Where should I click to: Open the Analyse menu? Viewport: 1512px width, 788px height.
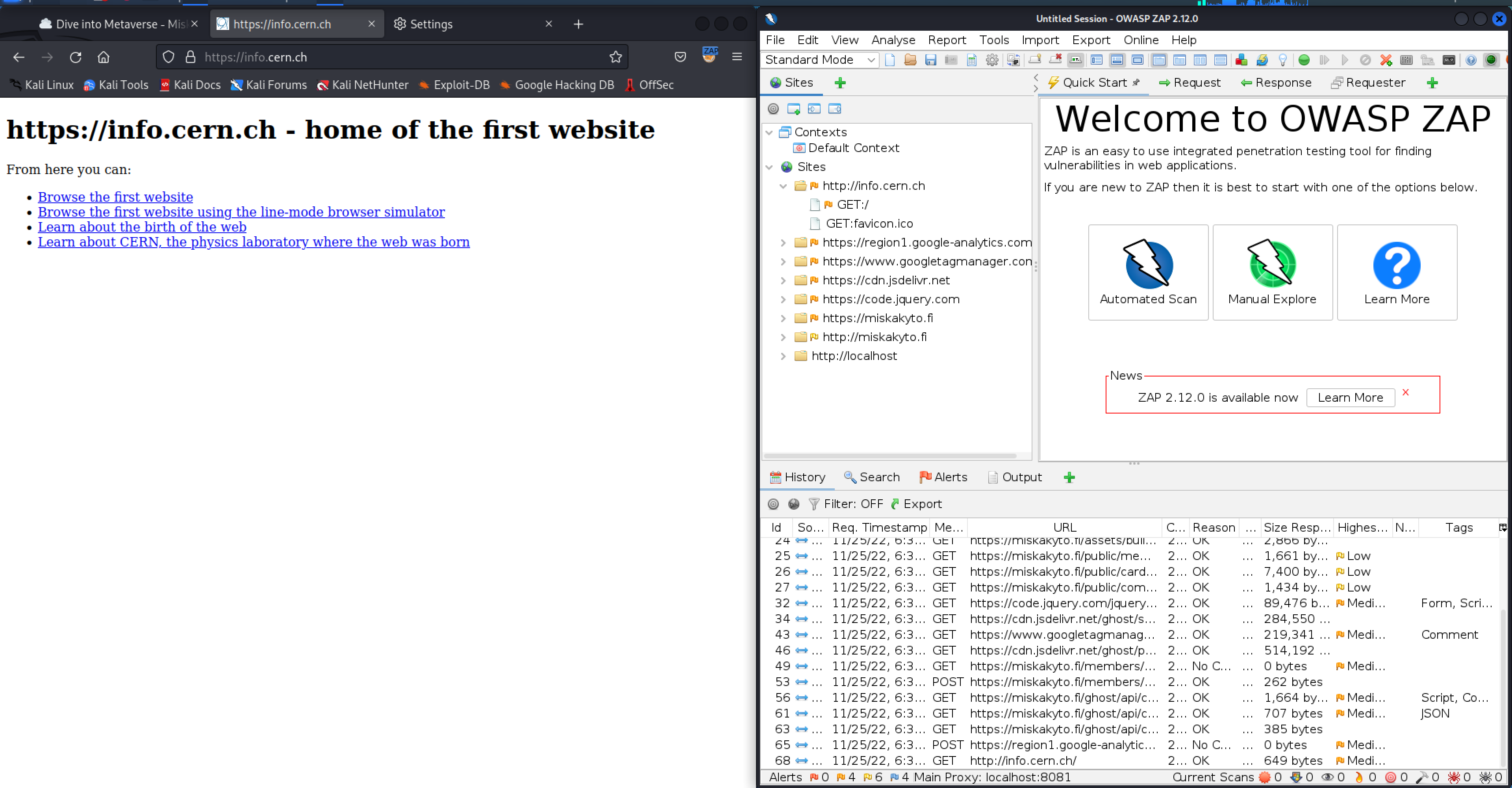point(893,40)
